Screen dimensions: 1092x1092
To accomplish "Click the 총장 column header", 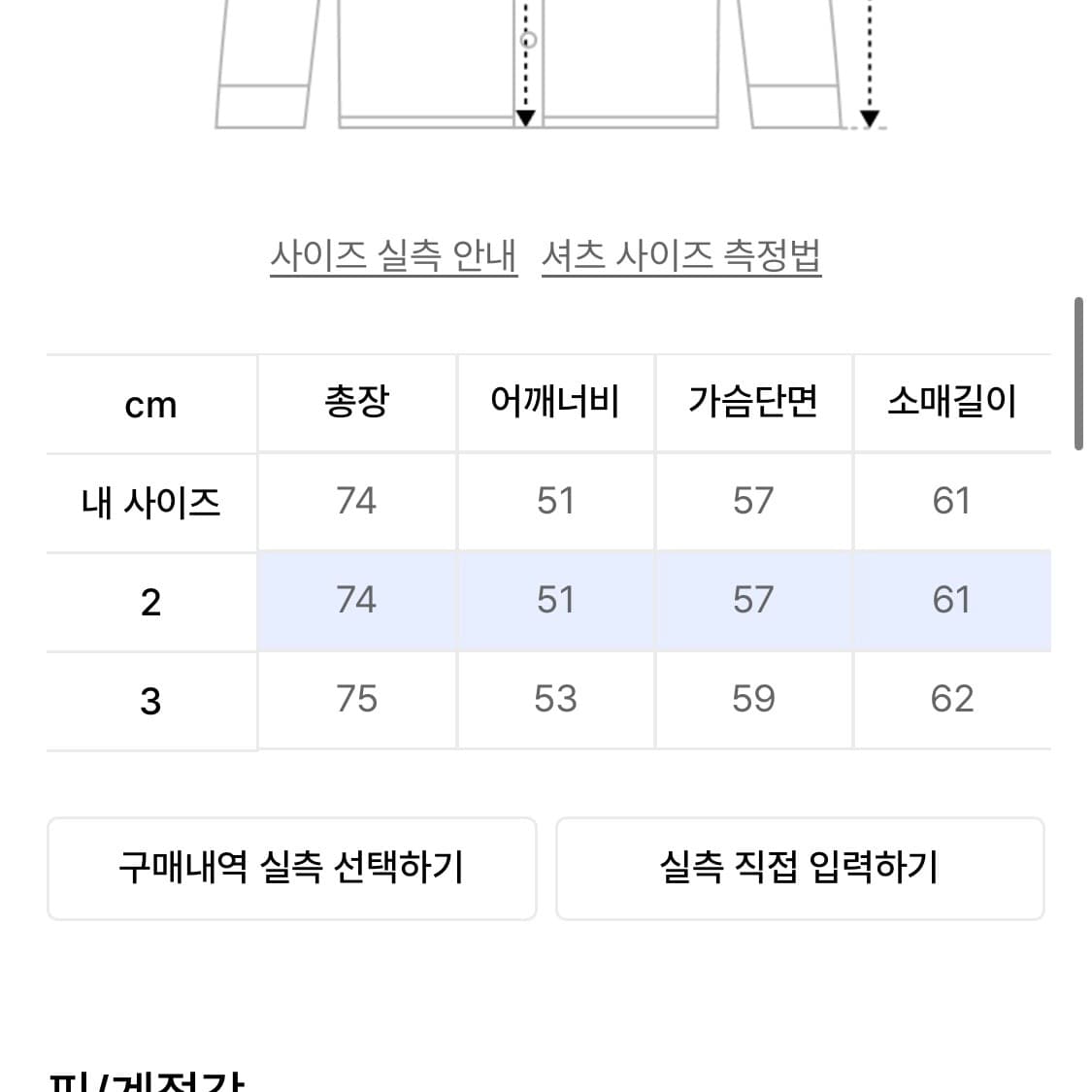I will [x=356, y=403].
